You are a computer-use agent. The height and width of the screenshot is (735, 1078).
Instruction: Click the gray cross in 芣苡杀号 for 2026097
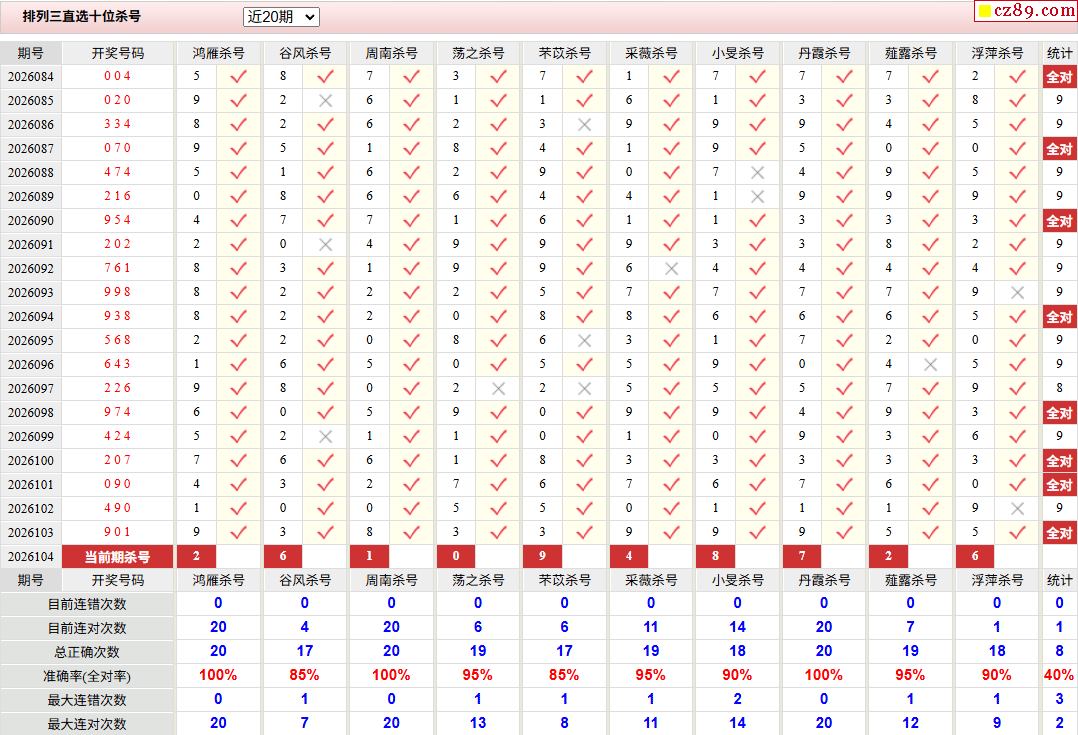[584, 388]
